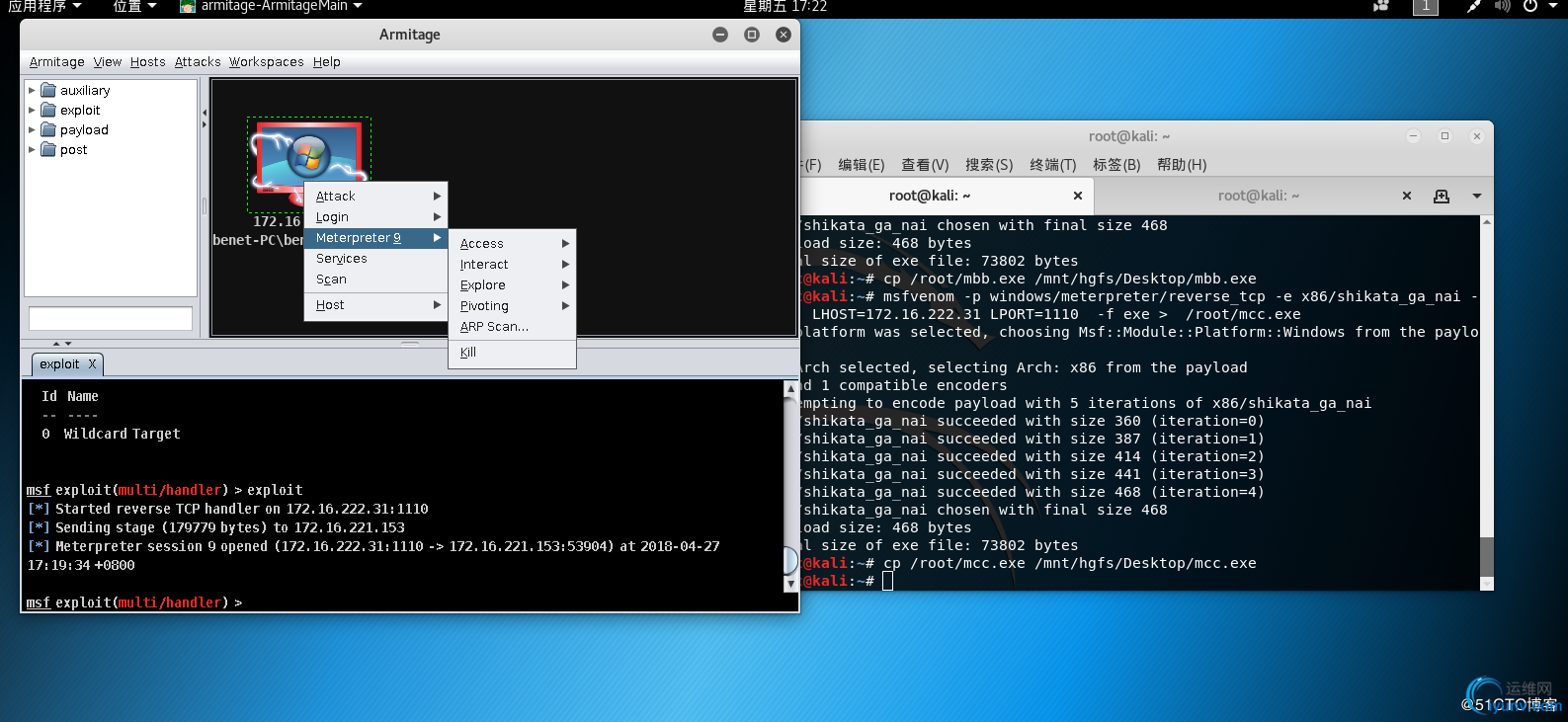The height and width of the screenshot is (722, 1568).
Task: Choose Services in the host context menu
Action: coord(376,258)
